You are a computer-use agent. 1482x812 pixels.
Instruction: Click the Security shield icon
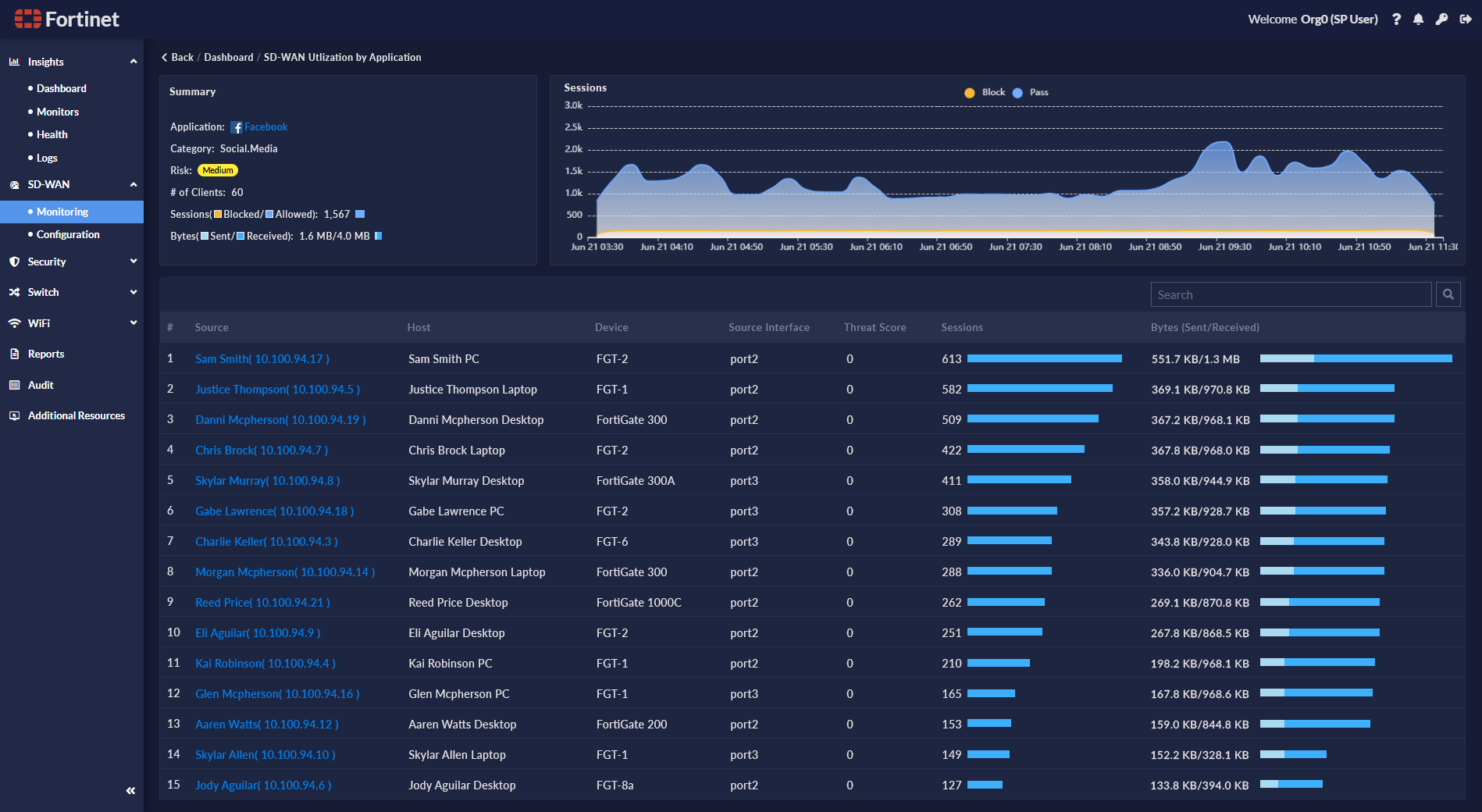coord(14,262)
